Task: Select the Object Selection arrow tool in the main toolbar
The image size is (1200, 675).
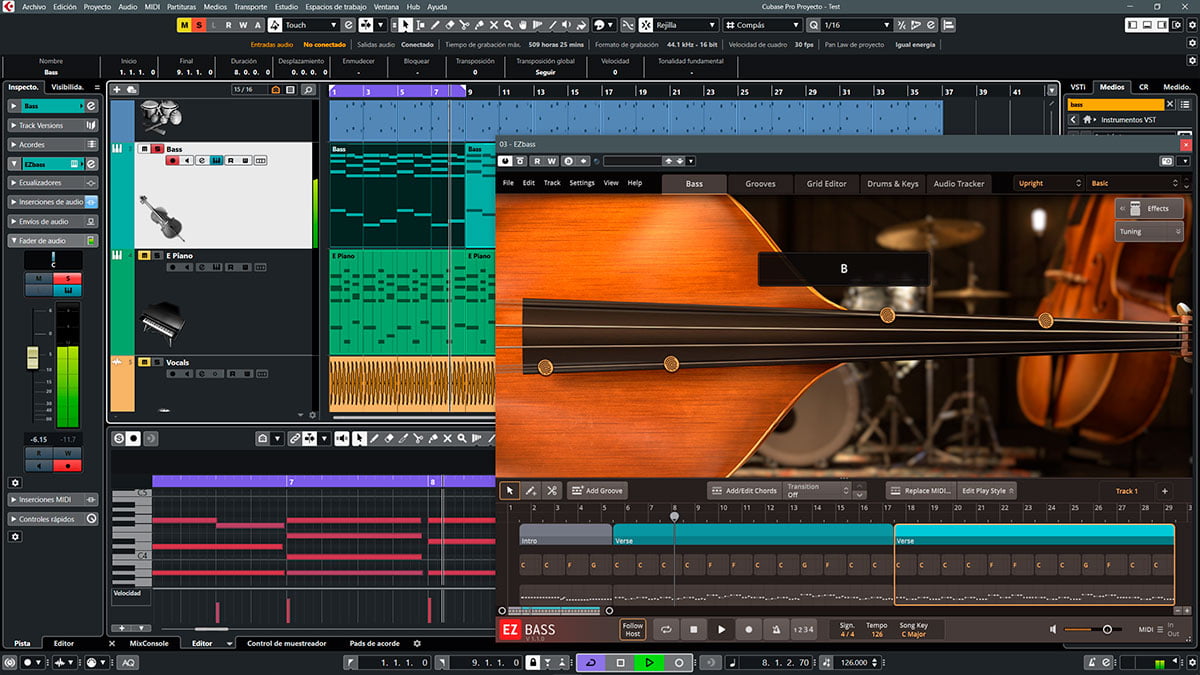Action: click(x=405, y=24)
